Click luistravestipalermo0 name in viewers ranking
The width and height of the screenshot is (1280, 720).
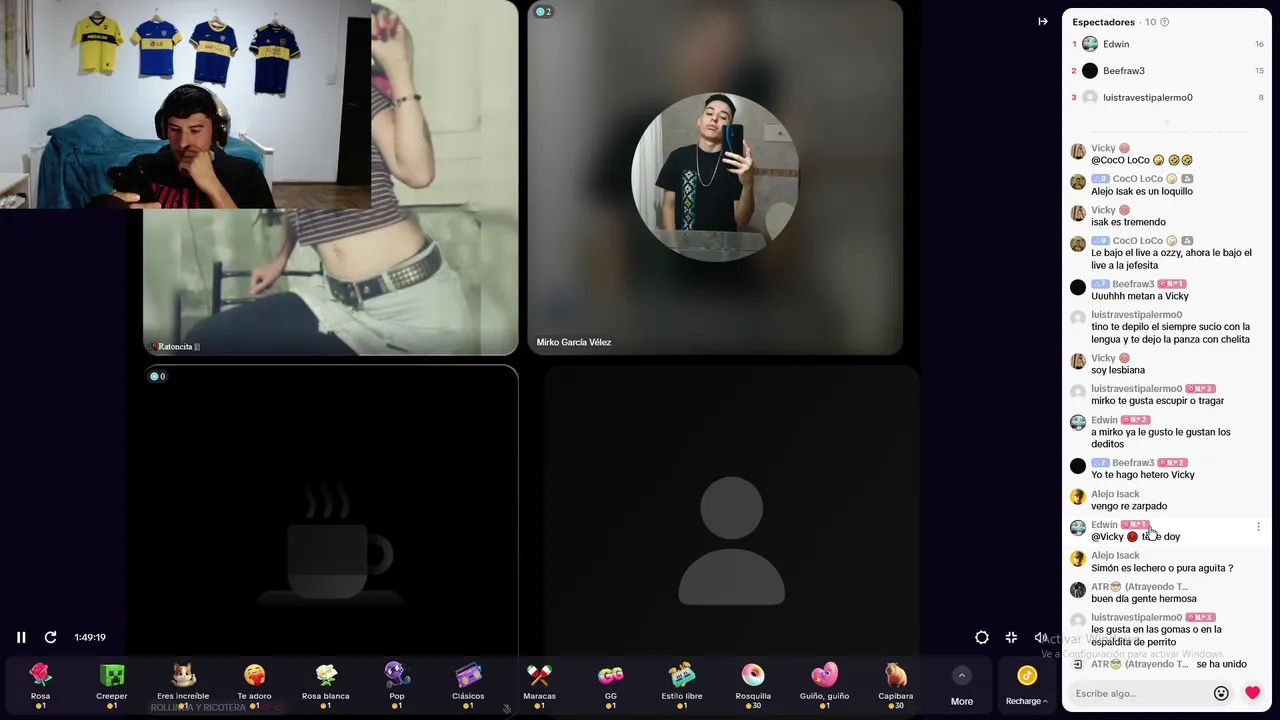click(1148, 97)
